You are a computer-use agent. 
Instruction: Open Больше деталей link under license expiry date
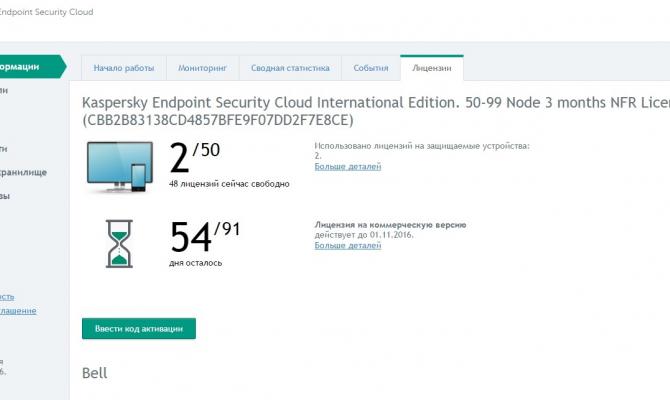tap(348, 245)
